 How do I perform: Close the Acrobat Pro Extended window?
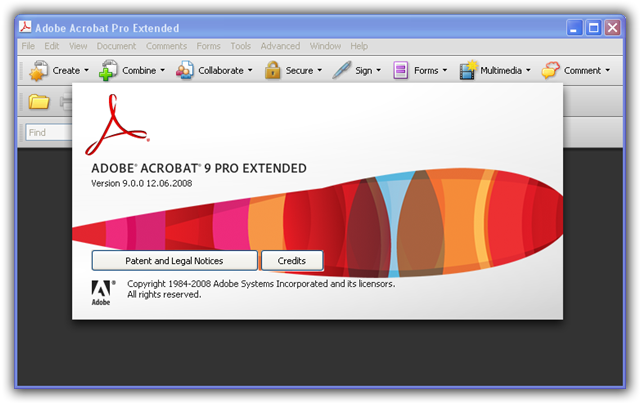[612, 28]
